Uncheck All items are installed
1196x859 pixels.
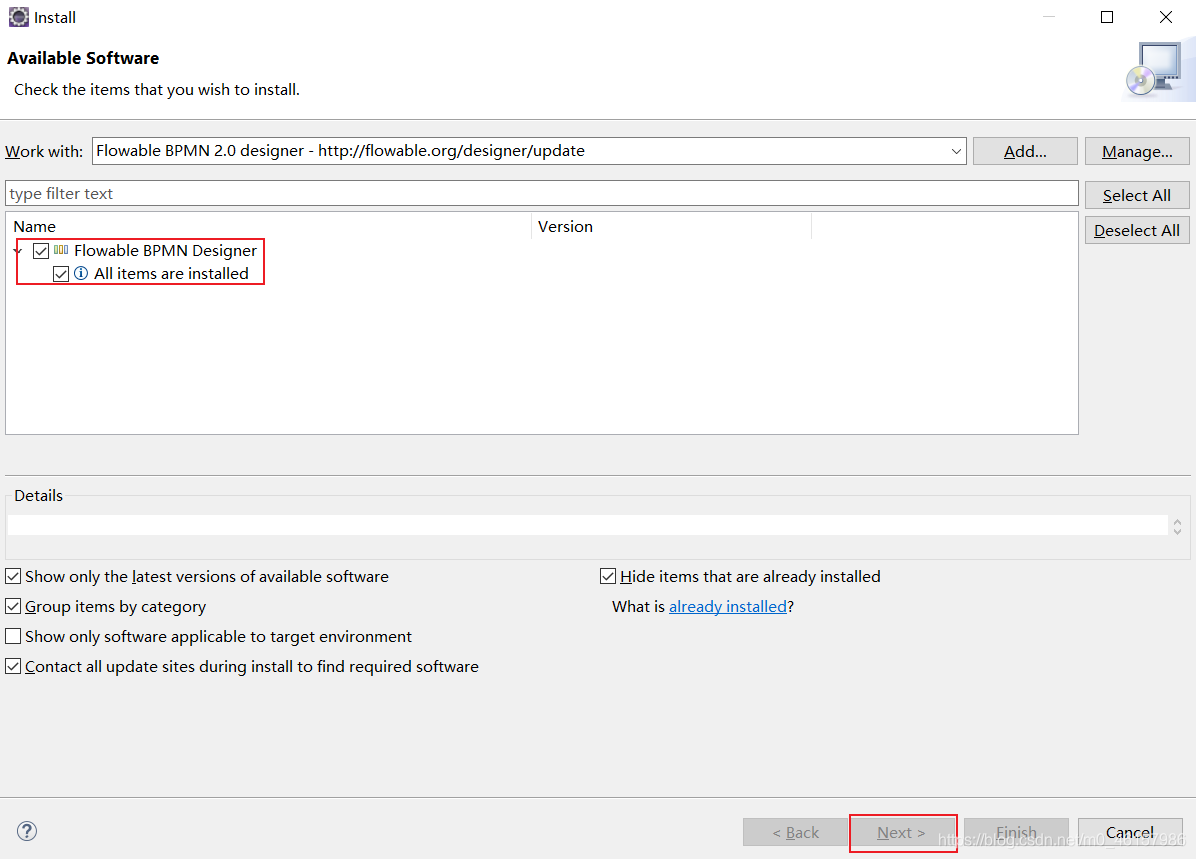(61, 273)
